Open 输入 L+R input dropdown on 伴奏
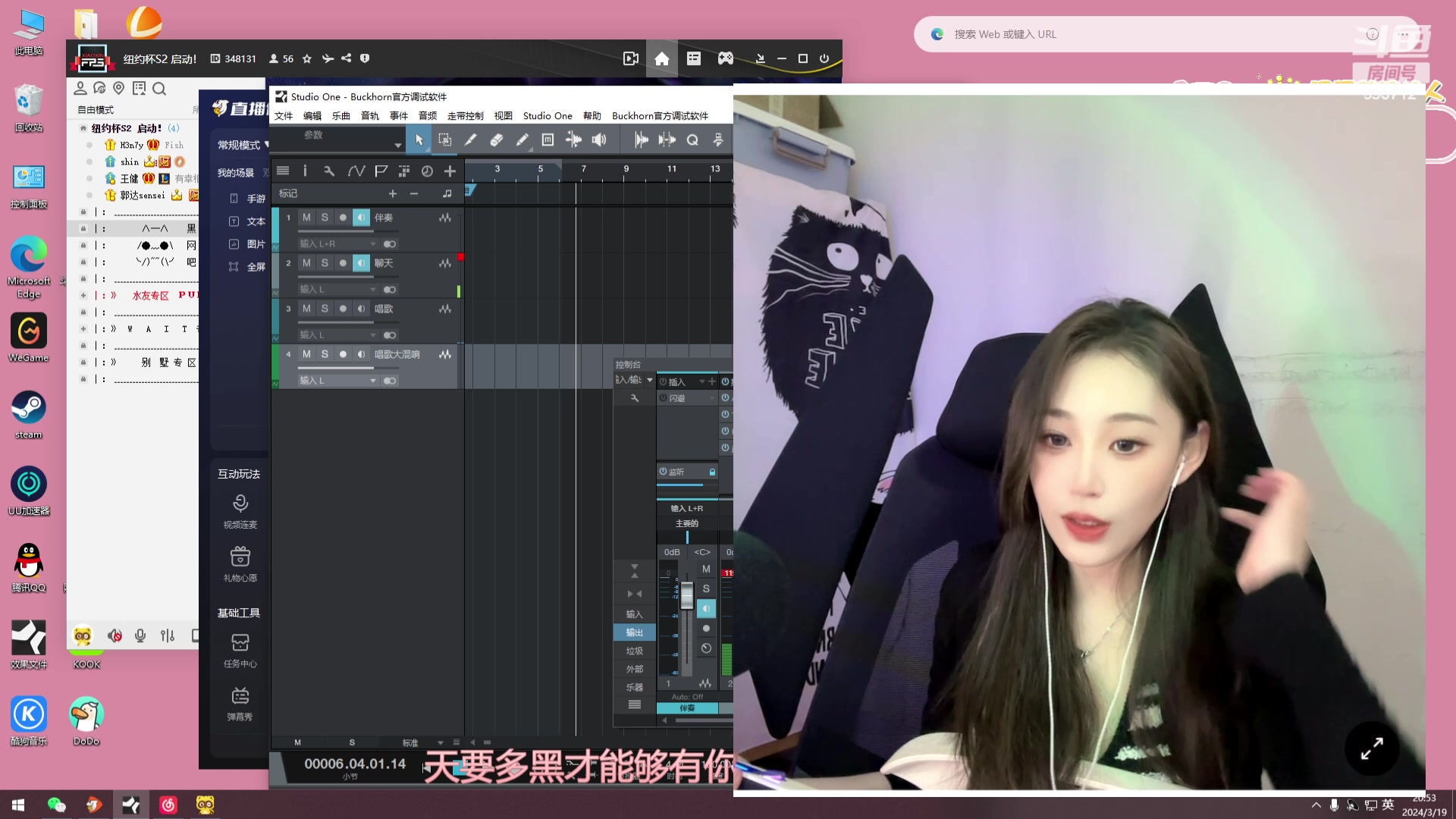The width and height of the screenshot is (1456, 819). (x=337, y=244)
